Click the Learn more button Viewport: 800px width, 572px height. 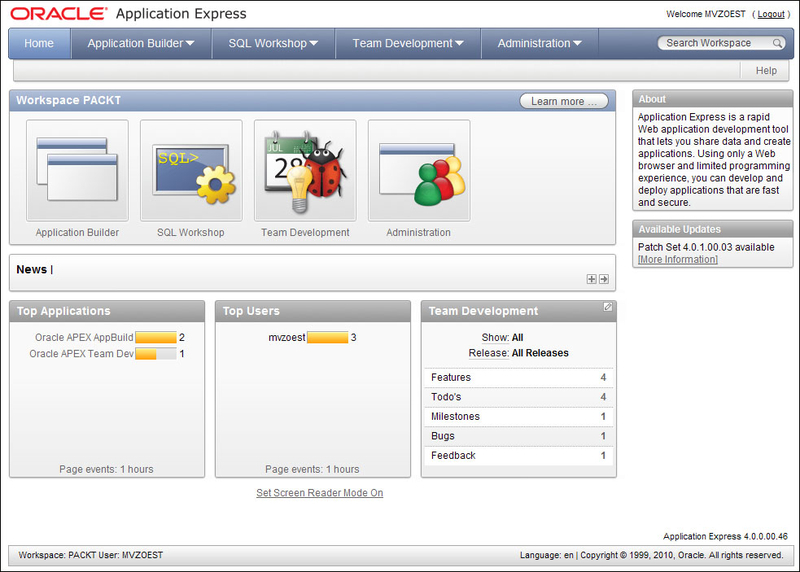564,101
